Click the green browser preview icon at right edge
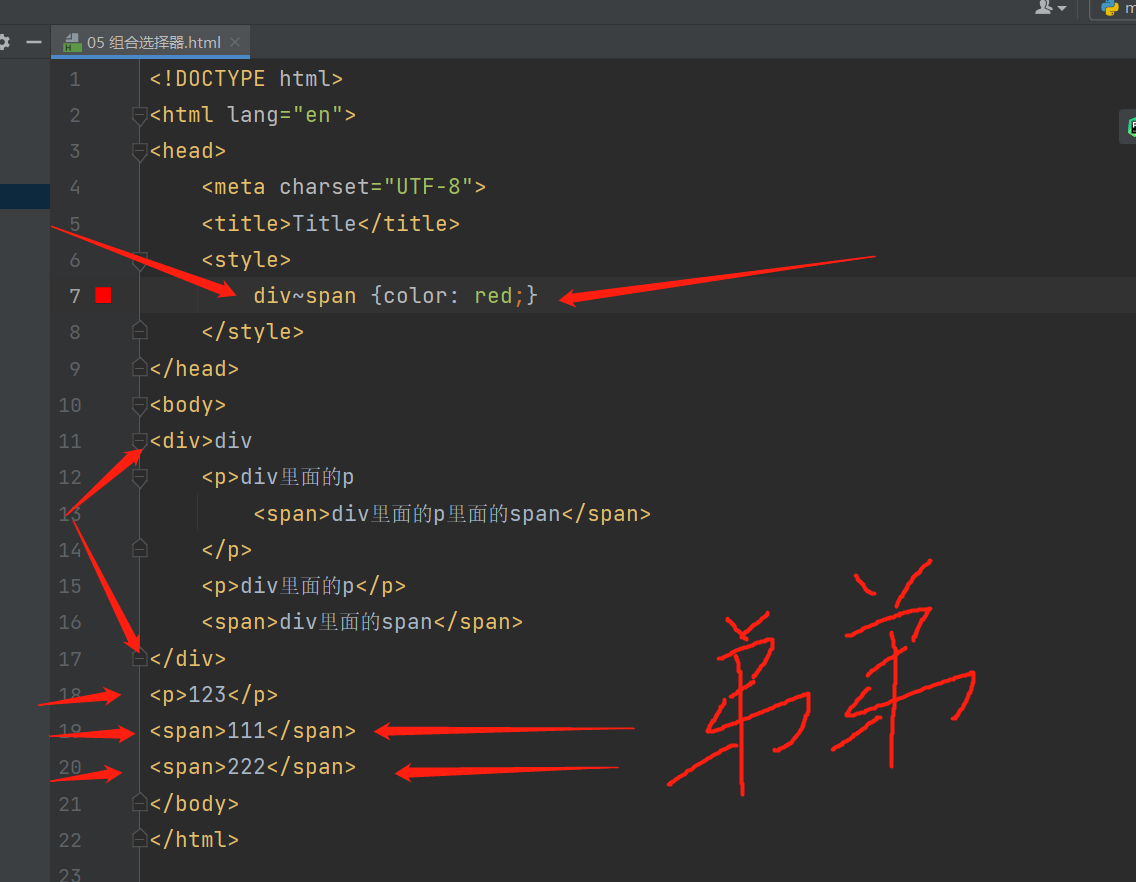Image resolution: width=1136 pixels, height=882 pixels. coord(1130,127)
